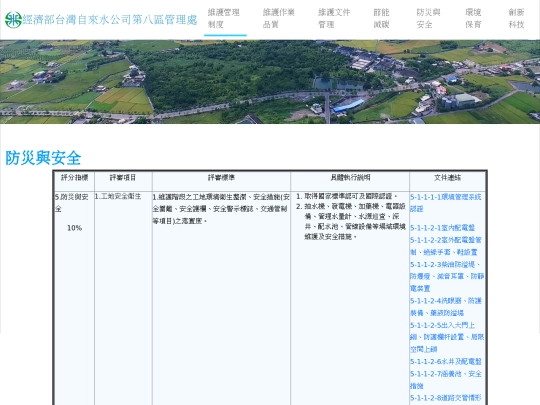This screenshot has height=405, width=540.
Task: Open link 5-1-1-2-2 室外配電盤管制
Action: pyautogui.click(x=446, y=246)
